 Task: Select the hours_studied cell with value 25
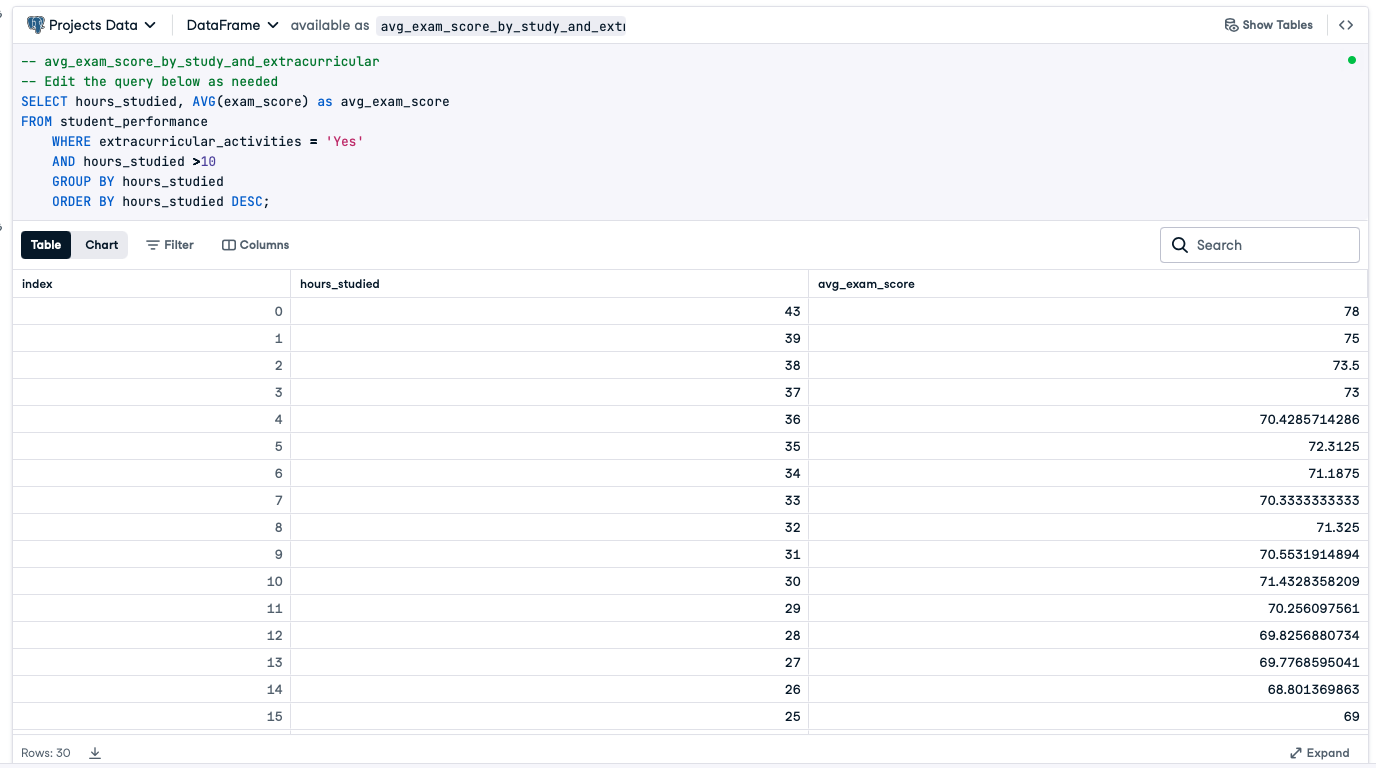coord(549,716)
